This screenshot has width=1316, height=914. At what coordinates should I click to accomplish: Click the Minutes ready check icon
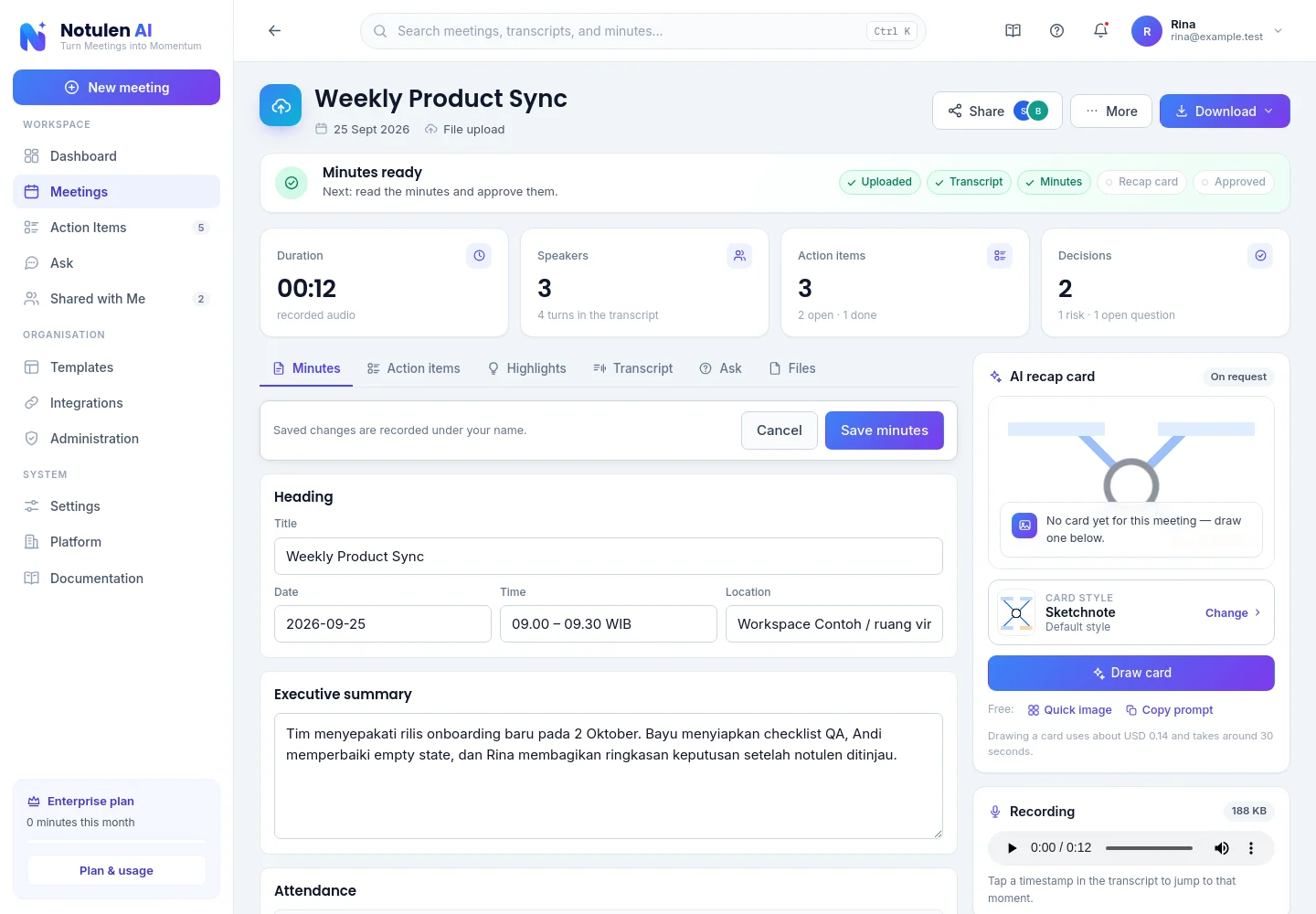tap(292, 183)
